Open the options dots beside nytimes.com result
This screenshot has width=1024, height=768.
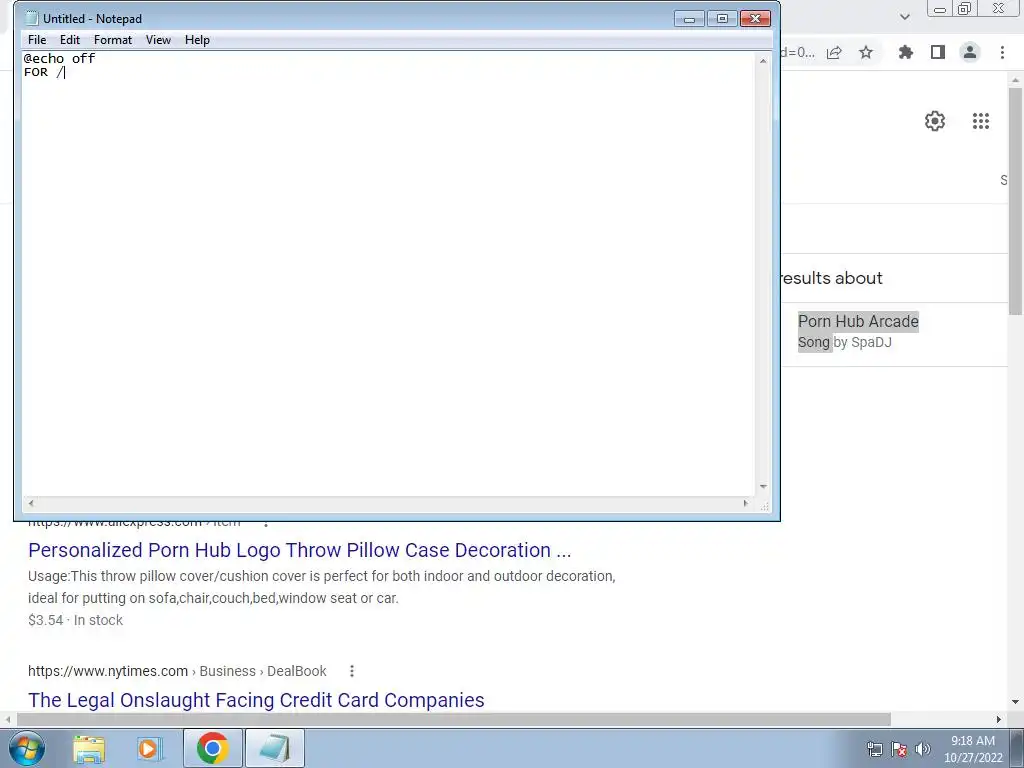click(352, 671)
